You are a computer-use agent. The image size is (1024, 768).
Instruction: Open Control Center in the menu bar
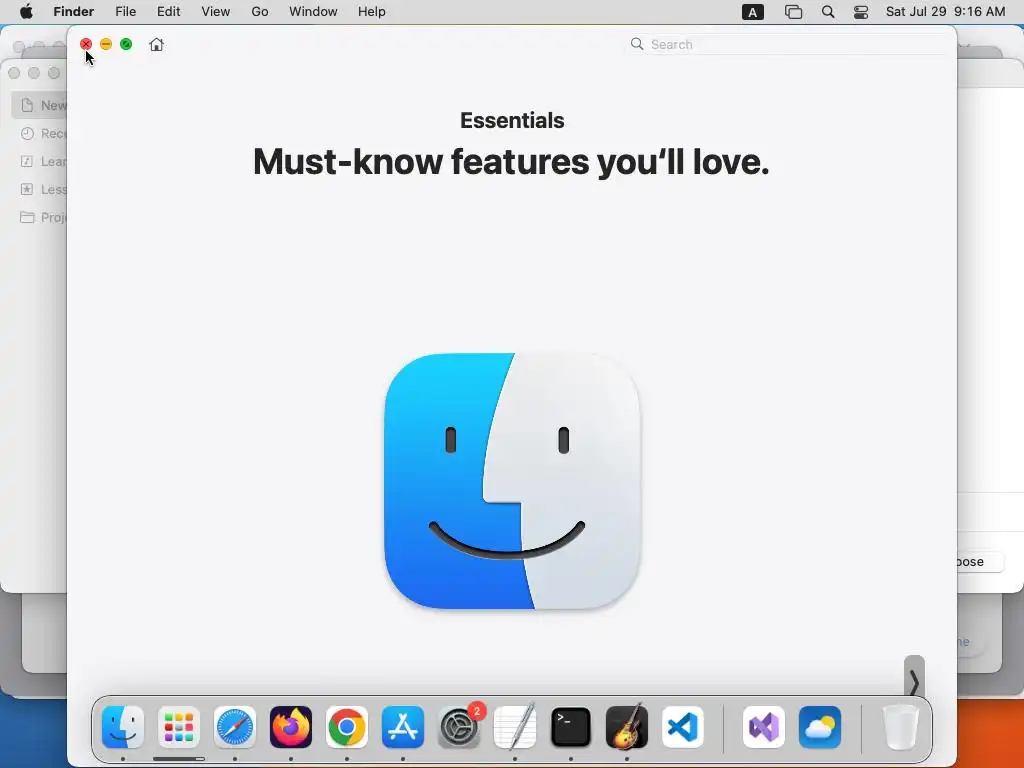(x=861, y=12)
